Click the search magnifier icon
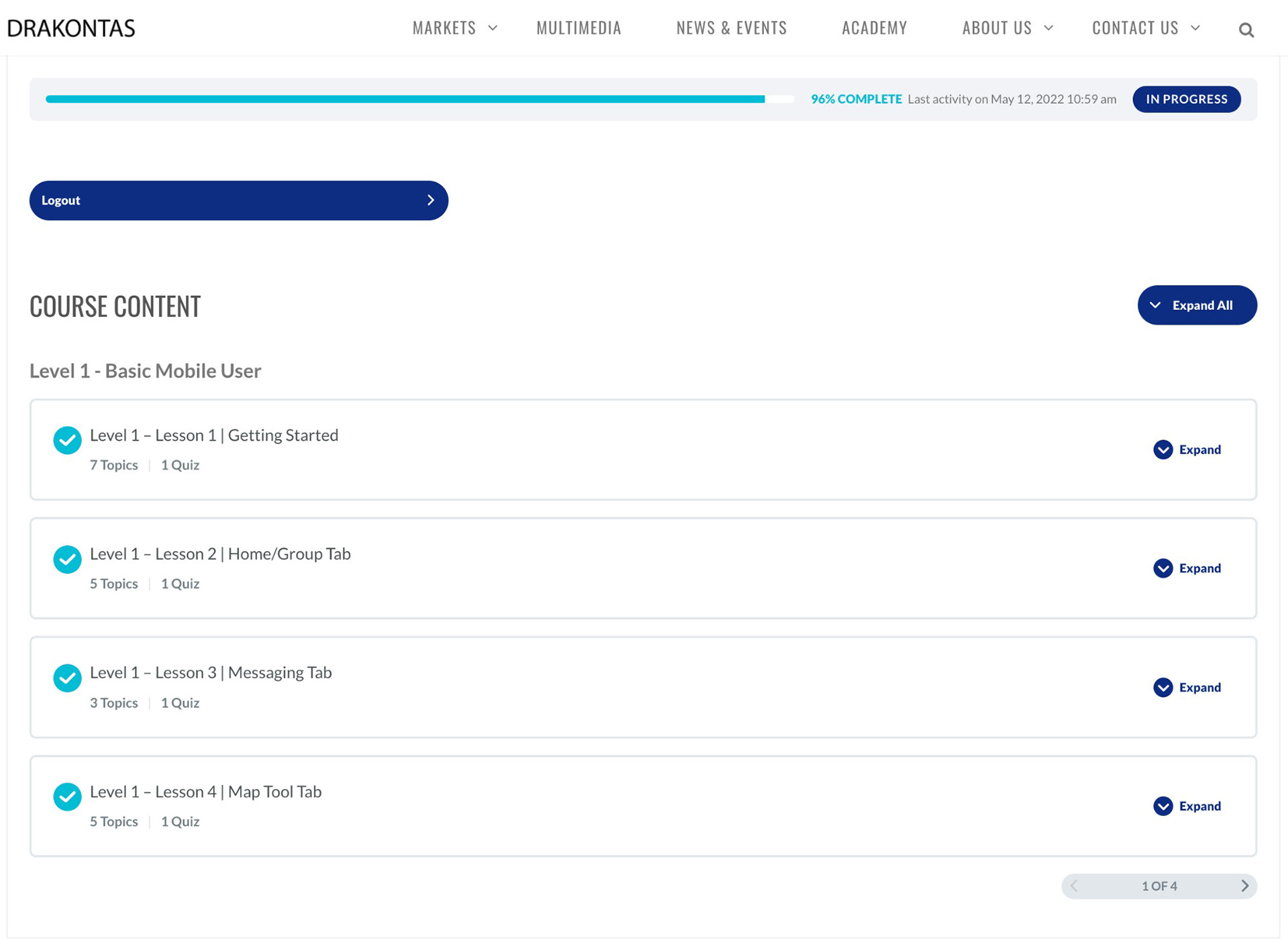 click(x=1246, y=30)
